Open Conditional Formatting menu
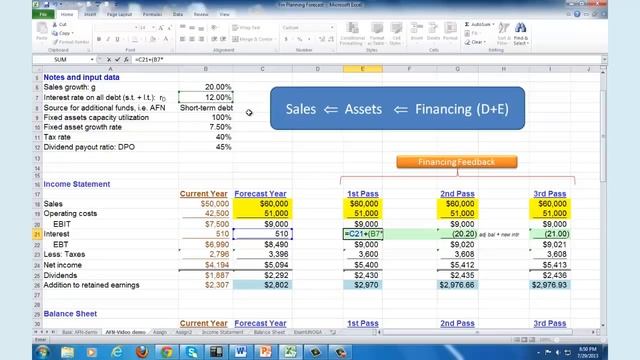The height and width of the screenshot is (360, 640). coord(352,33)
